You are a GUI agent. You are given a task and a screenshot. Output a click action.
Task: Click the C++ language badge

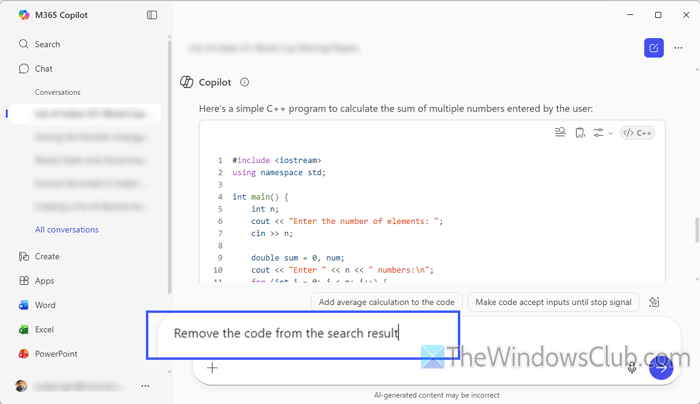[x=637, y=133]
